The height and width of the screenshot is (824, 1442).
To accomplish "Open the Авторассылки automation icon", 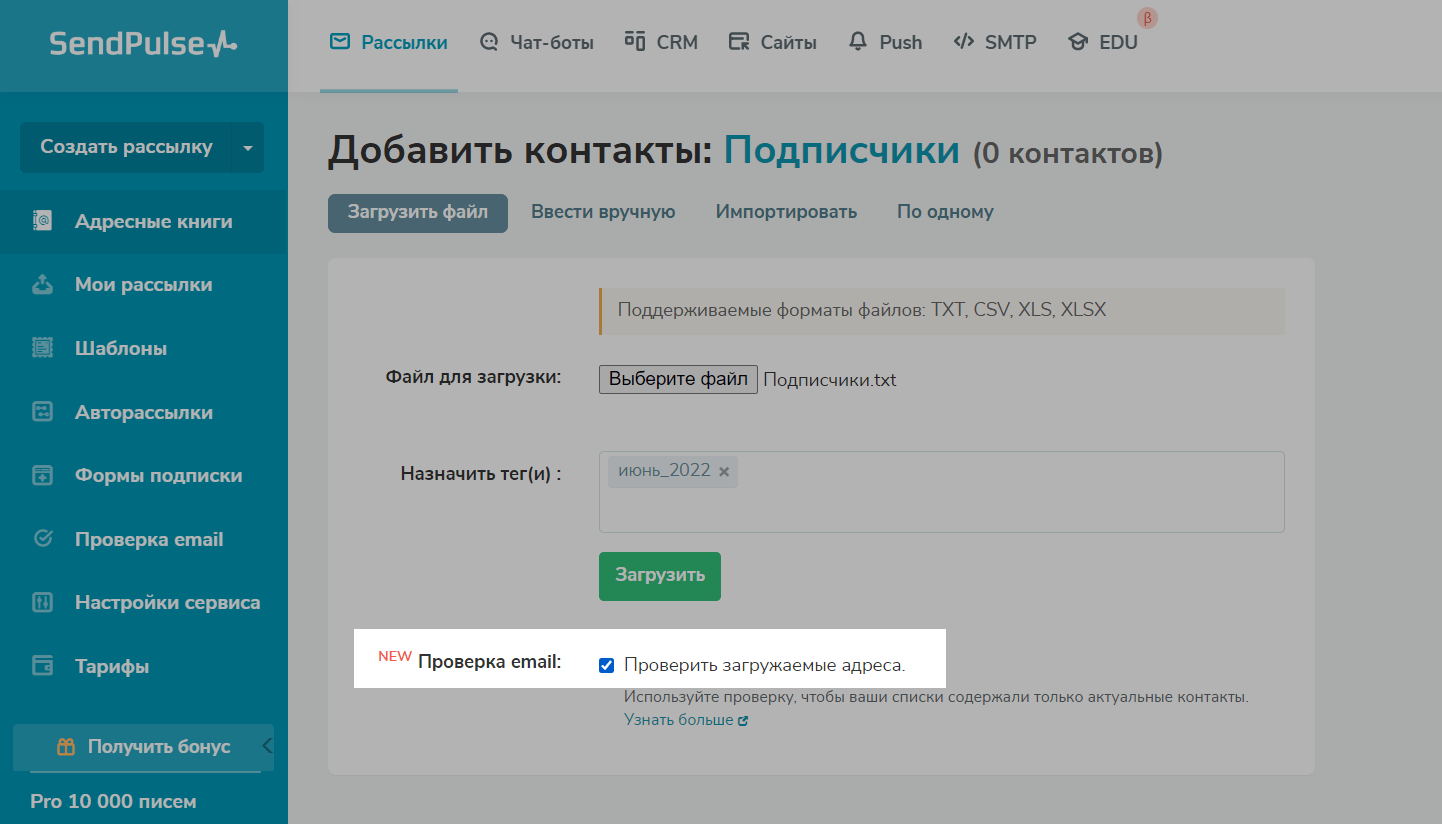I will 43,412.
